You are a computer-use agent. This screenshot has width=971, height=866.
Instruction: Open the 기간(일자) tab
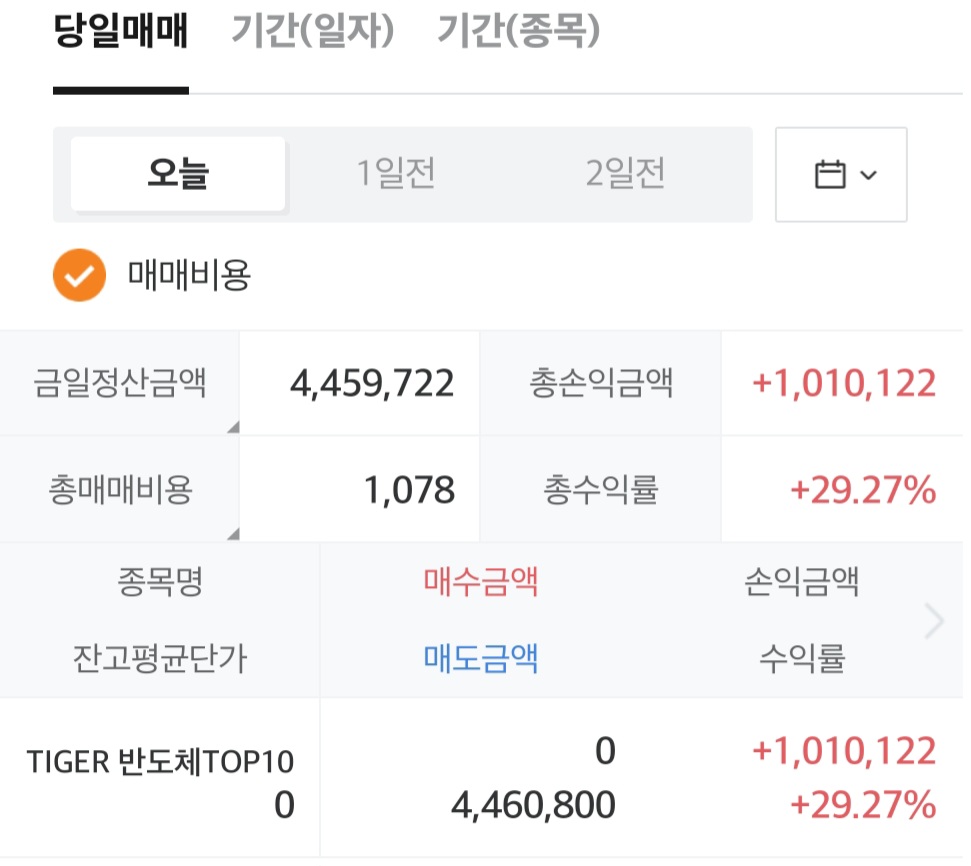pos(313,33)
